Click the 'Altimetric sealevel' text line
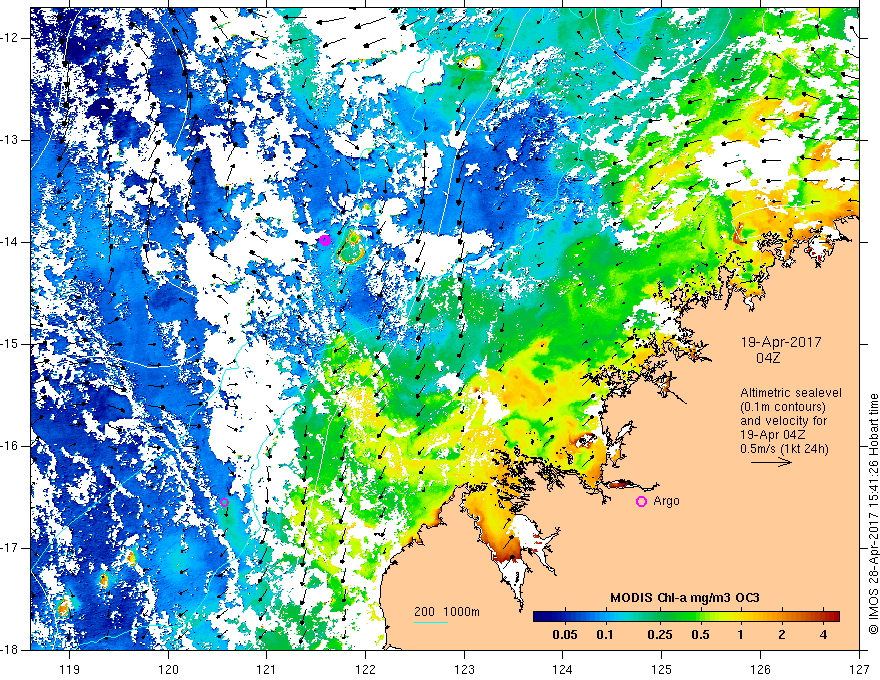The height and width of the screenshot is (680, 880). coord(791,393)
